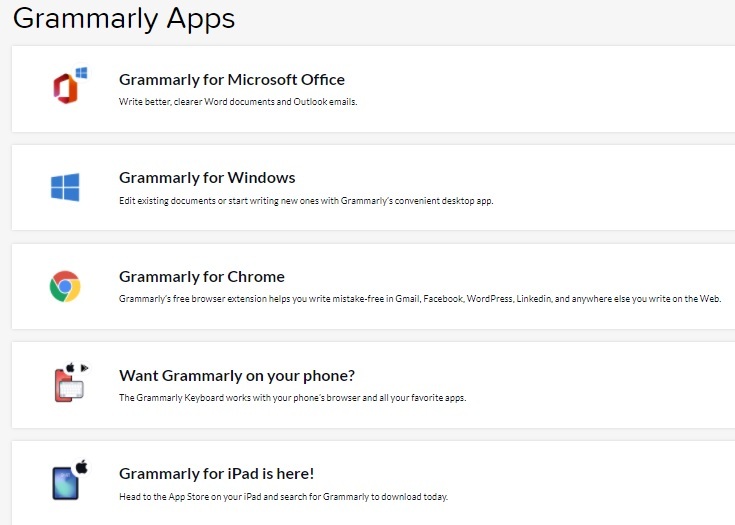Select Grammarly for iPad is here heading
The image size is (735, 525).
(x=217, y=474)
